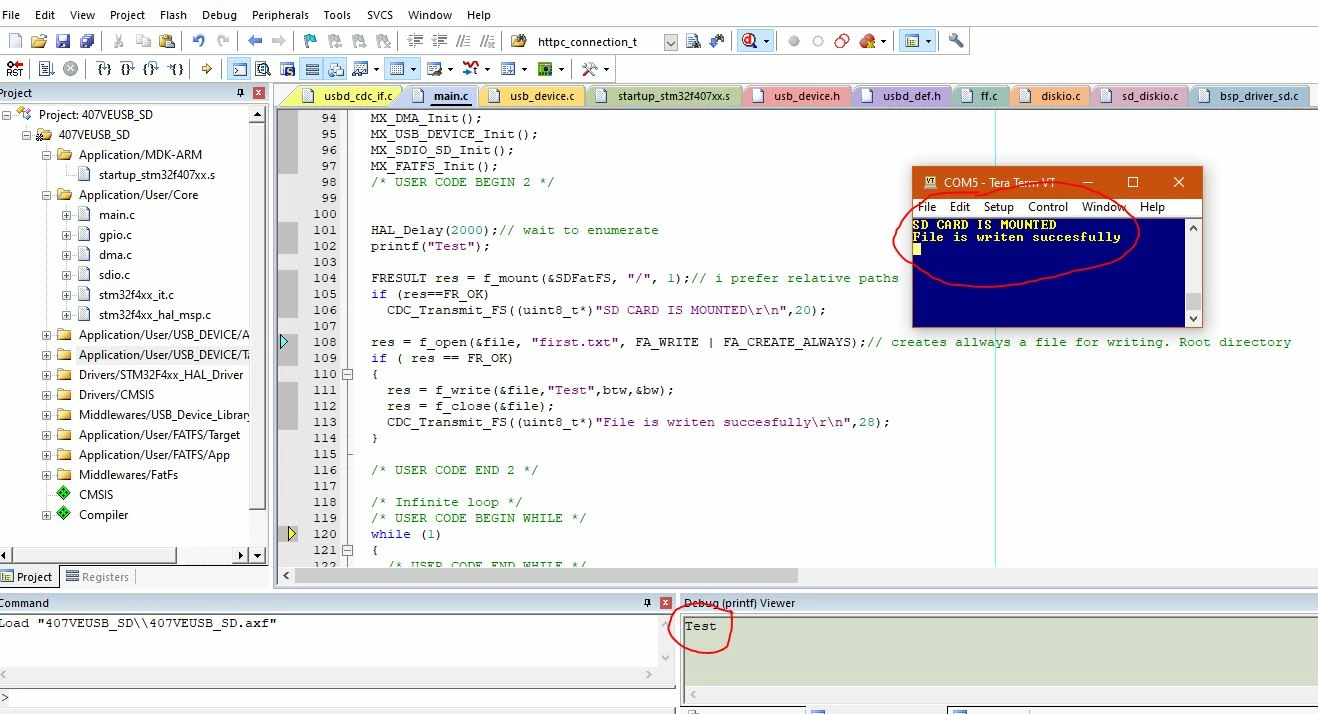
Task: Select the Compiler item in project tree
Action: tap(103, 515)
